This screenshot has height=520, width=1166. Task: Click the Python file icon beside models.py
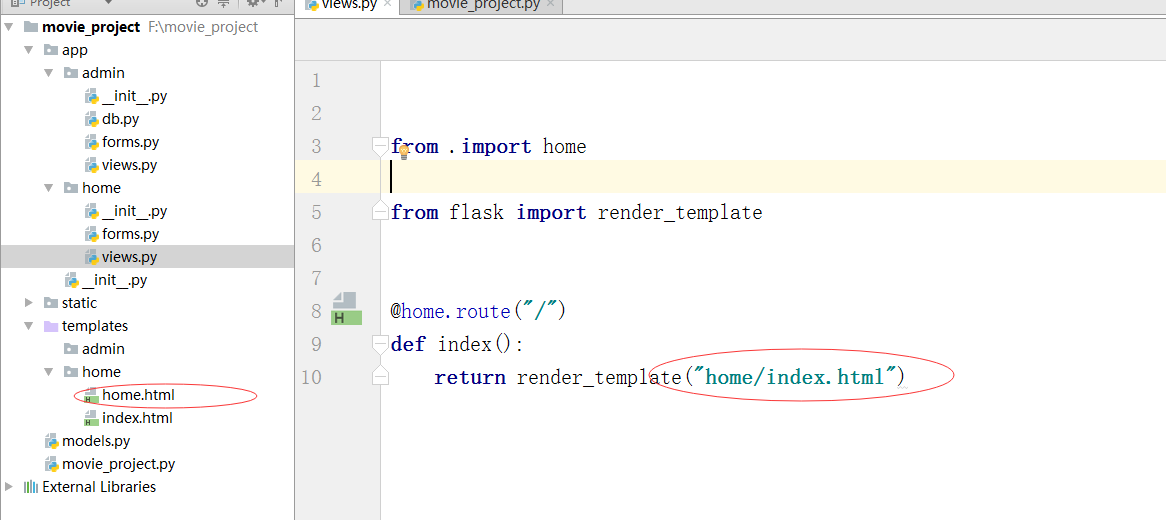pyautogui.click(x=51, y=441)
